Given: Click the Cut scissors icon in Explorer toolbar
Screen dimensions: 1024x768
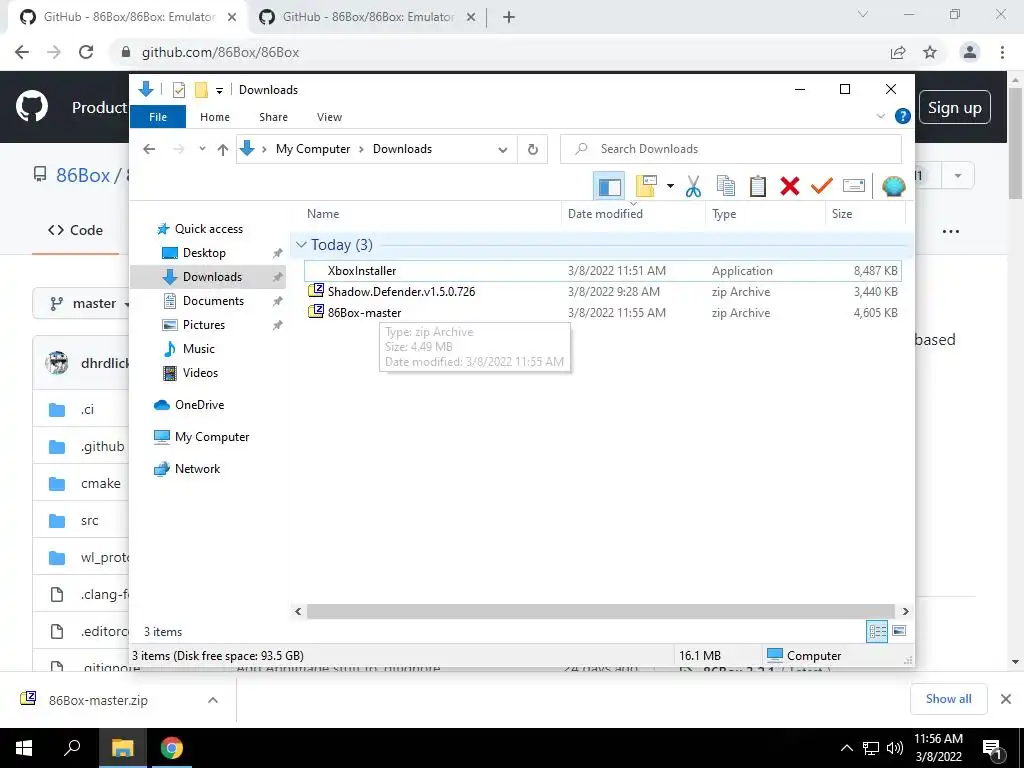Looking at the screenshot, I should click(x=693, y=187).
